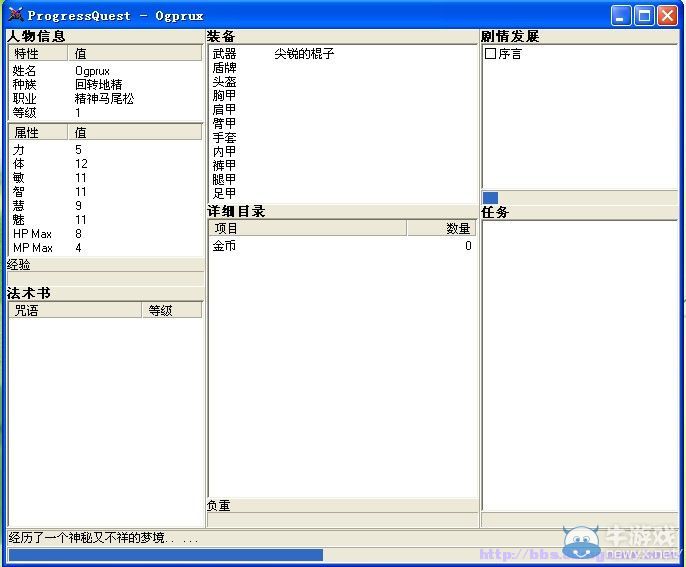Viewport: 686px width, 567px height.
Task: Select the 臂甲 equipment row
Action: 343,123
